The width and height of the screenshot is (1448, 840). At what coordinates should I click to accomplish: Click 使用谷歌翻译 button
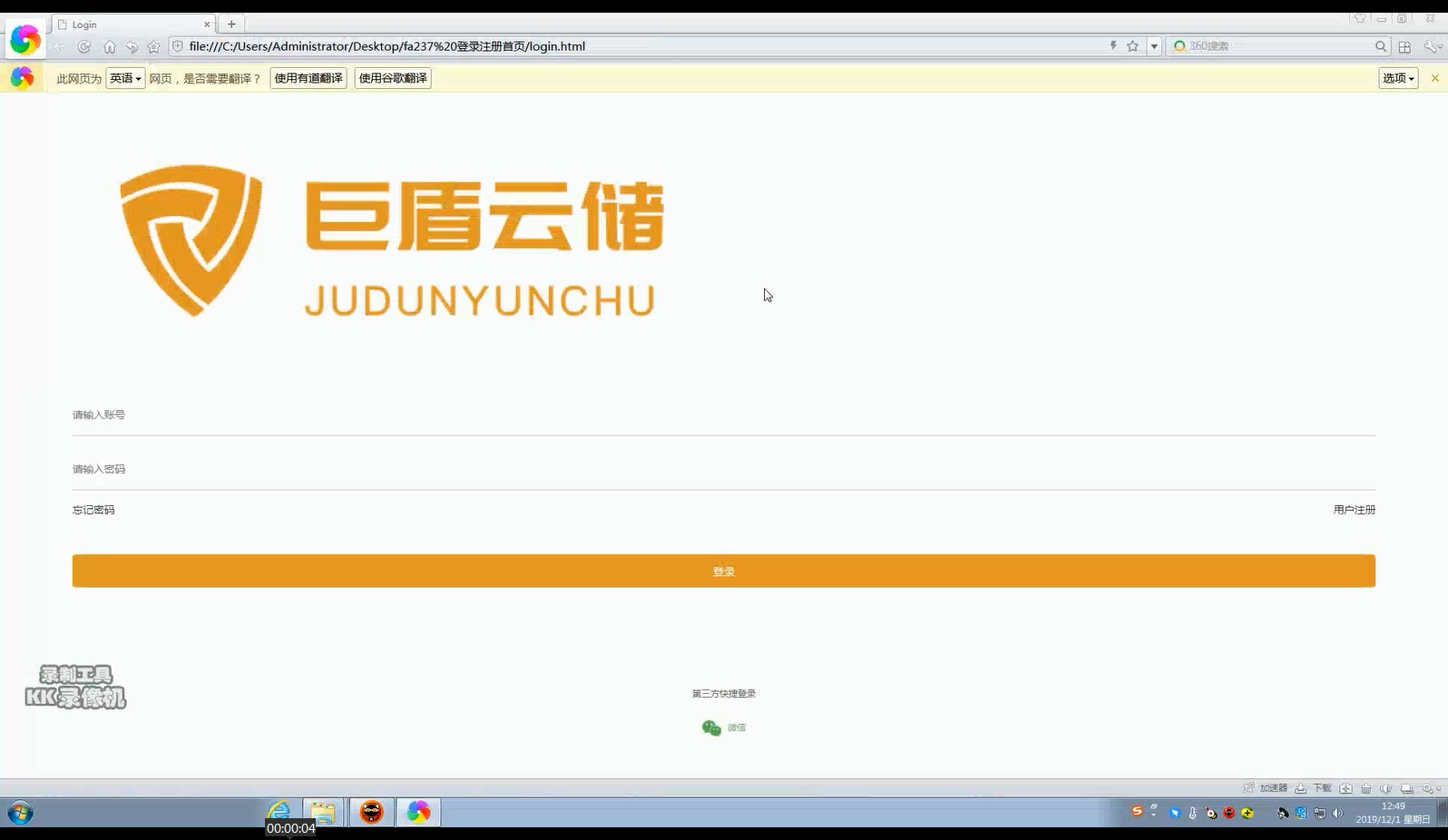393,78
